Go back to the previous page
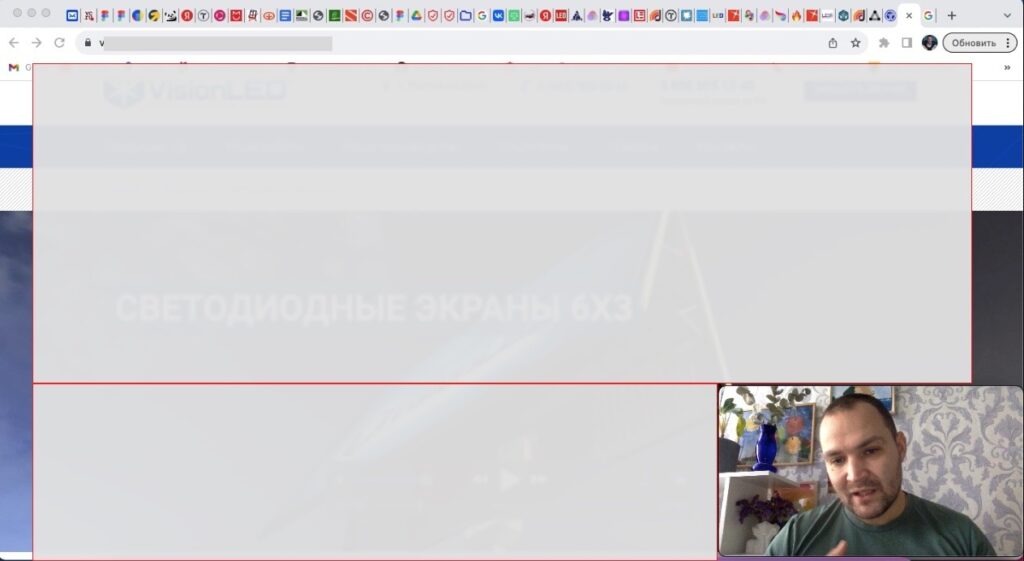1024x561 pixels. pos(14,43)
